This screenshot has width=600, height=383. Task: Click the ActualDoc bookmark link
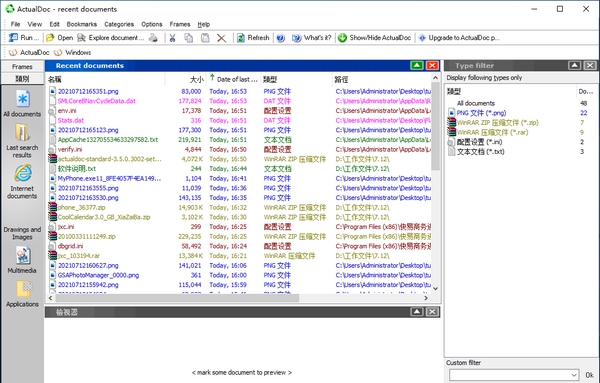coord(29,52)
